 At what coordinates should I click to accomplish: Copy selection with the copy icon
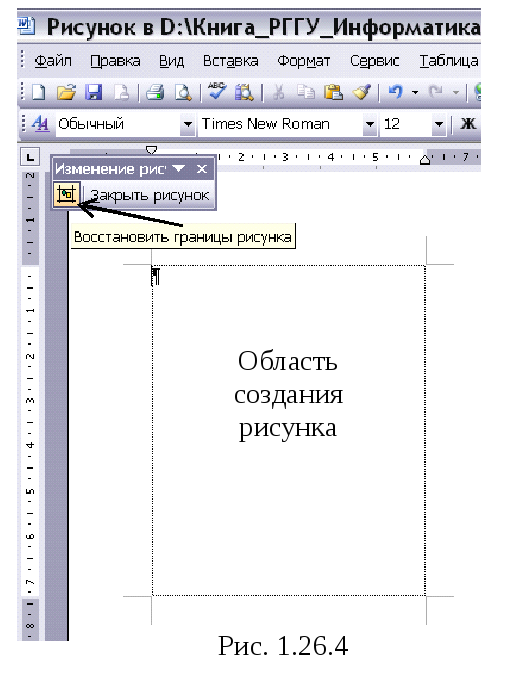(306, 93)
